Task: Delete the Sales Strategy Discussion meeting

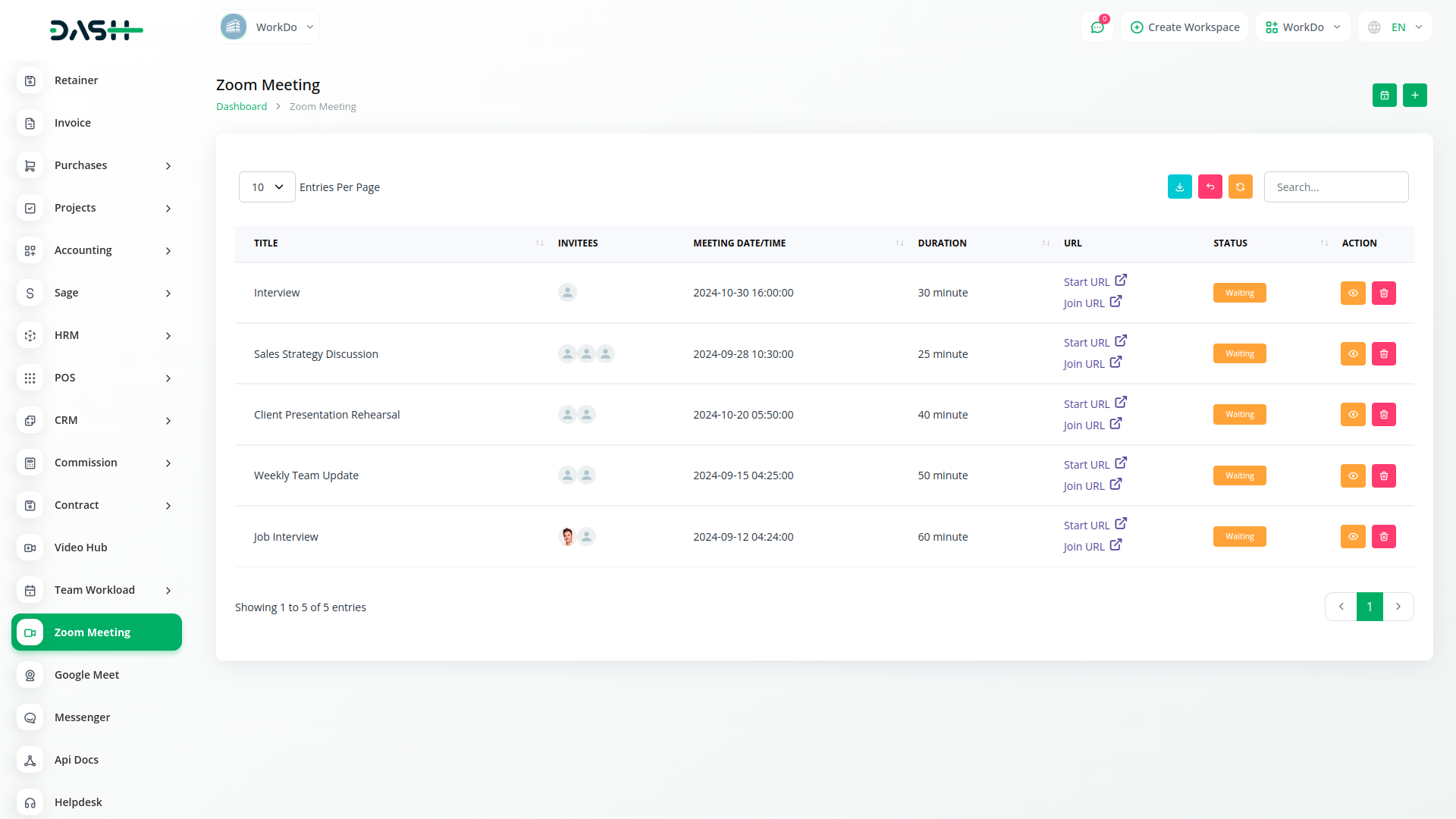Action: [1383, 354]
